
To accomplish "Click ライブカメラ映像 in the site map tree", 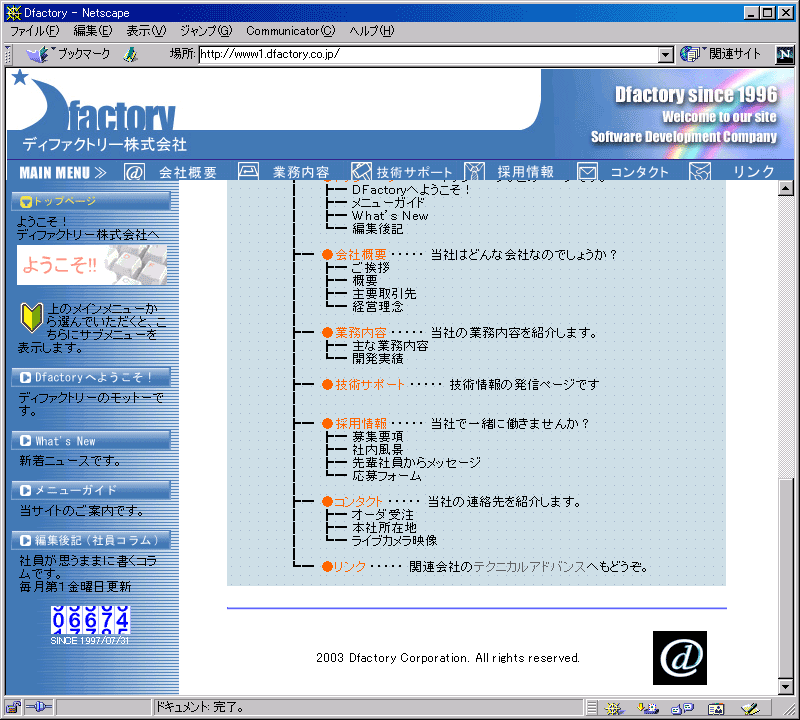I will 394,540.
